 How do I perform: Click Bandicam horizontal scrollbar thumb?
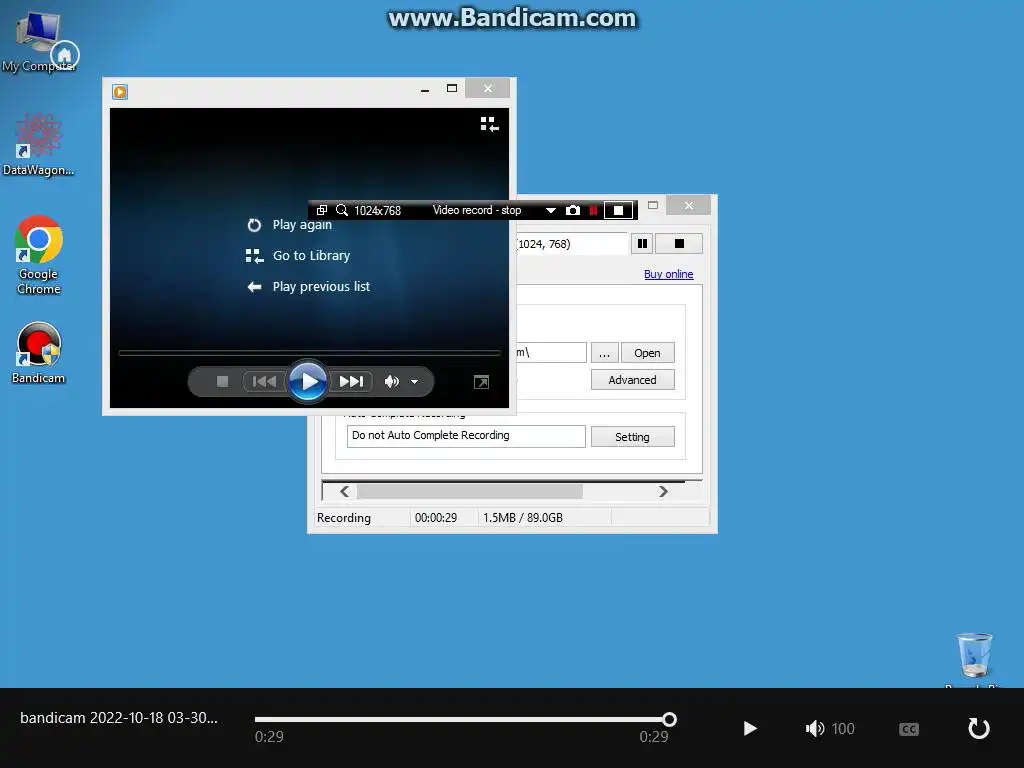tap(470, 491)
